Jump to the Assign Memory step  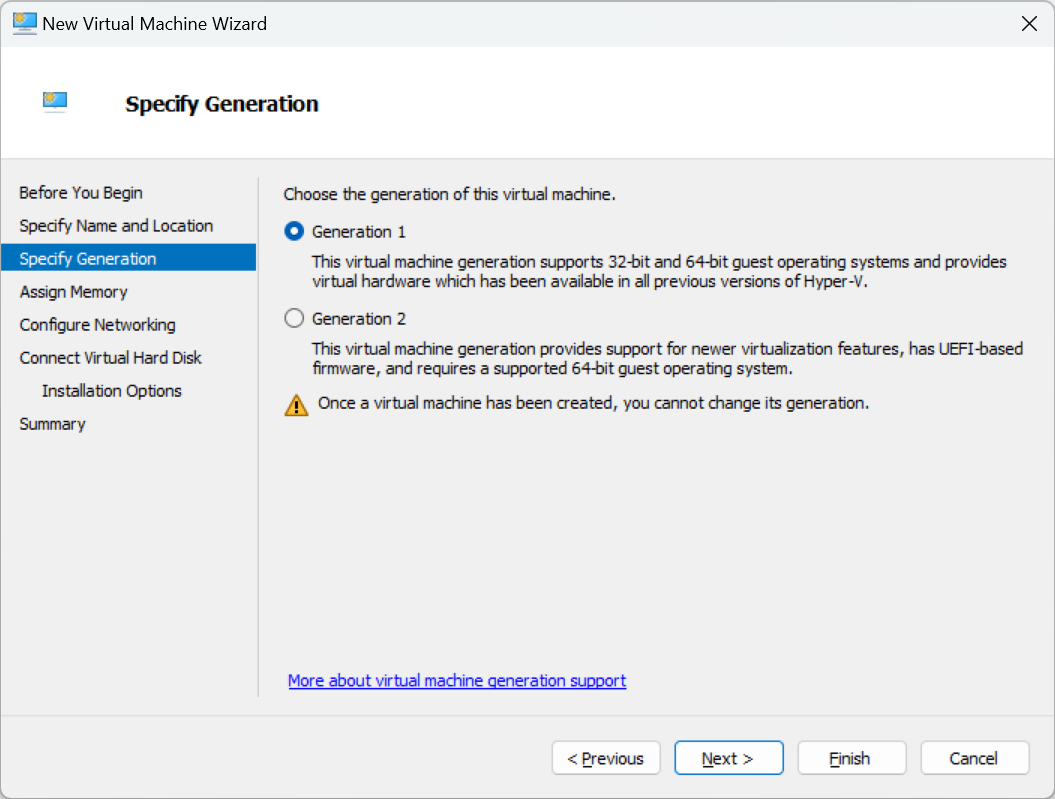coord(74,292)
